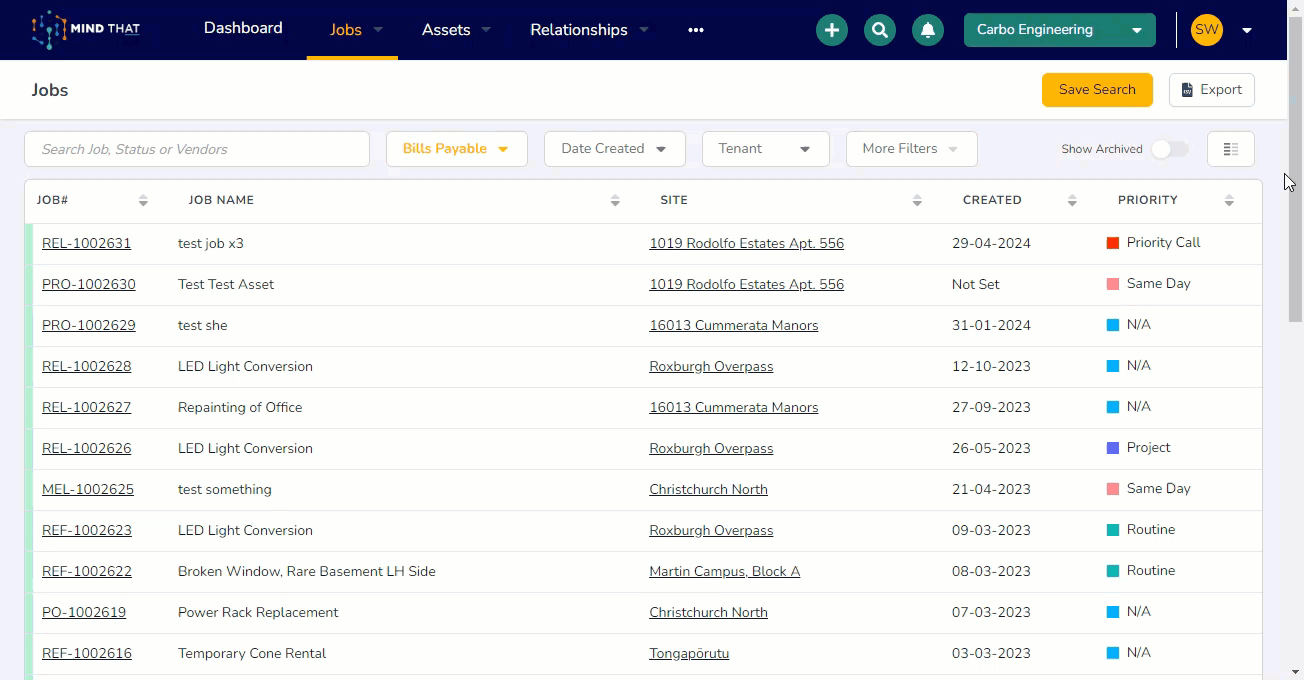Expand the Bills Payable filter dropdown
1304x680 pixels.
coord(456,149)
